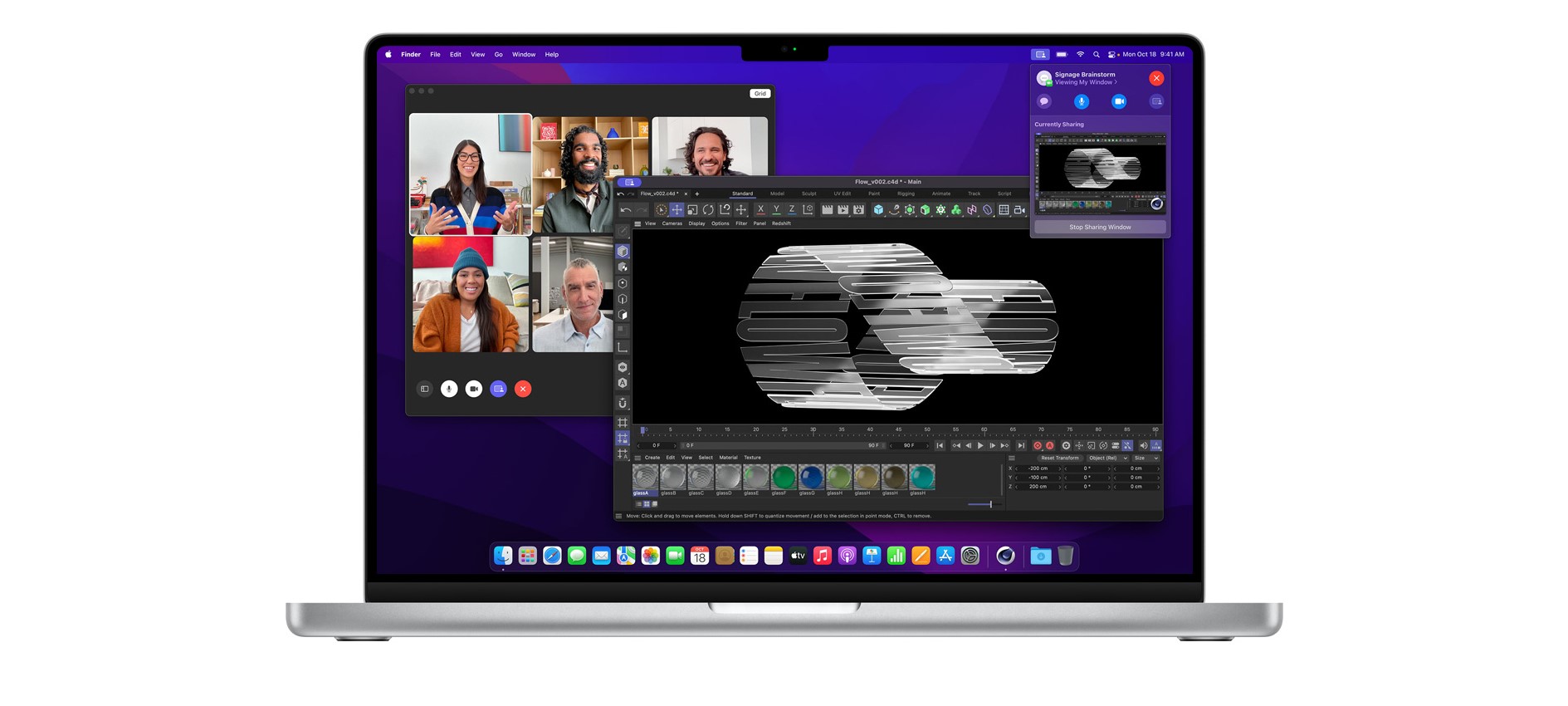Open the Size dropdown in coordinates panel
This screenshot has height=706, width=1568.
1145,458
